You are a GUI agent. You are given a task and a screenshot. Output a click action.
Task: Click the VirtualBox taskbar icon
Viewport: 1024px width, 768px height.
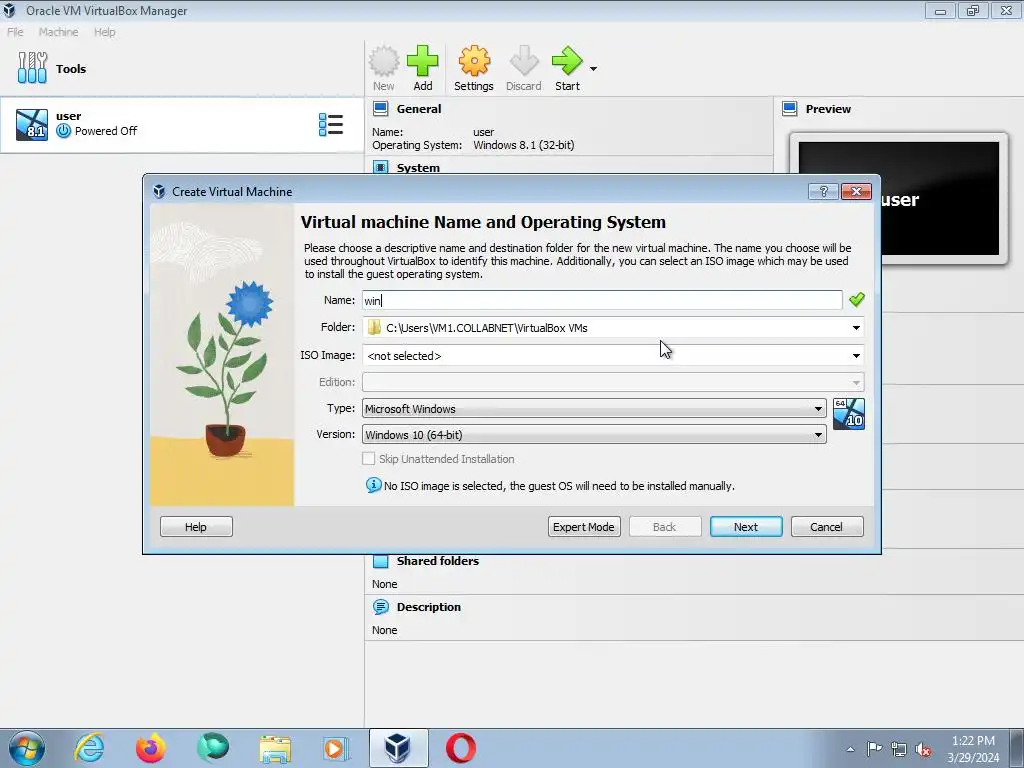coord(398,748)
